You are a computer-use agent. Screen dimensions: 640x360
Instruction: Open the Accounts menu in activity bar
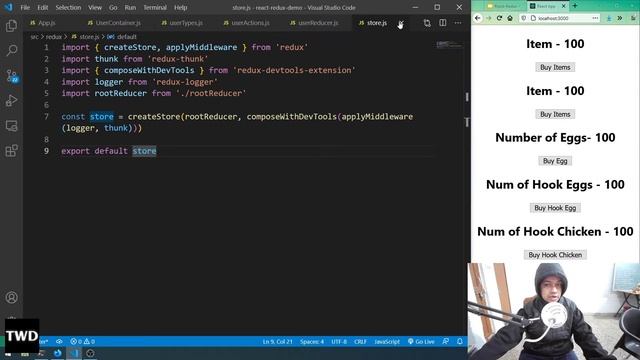[11, 298]
